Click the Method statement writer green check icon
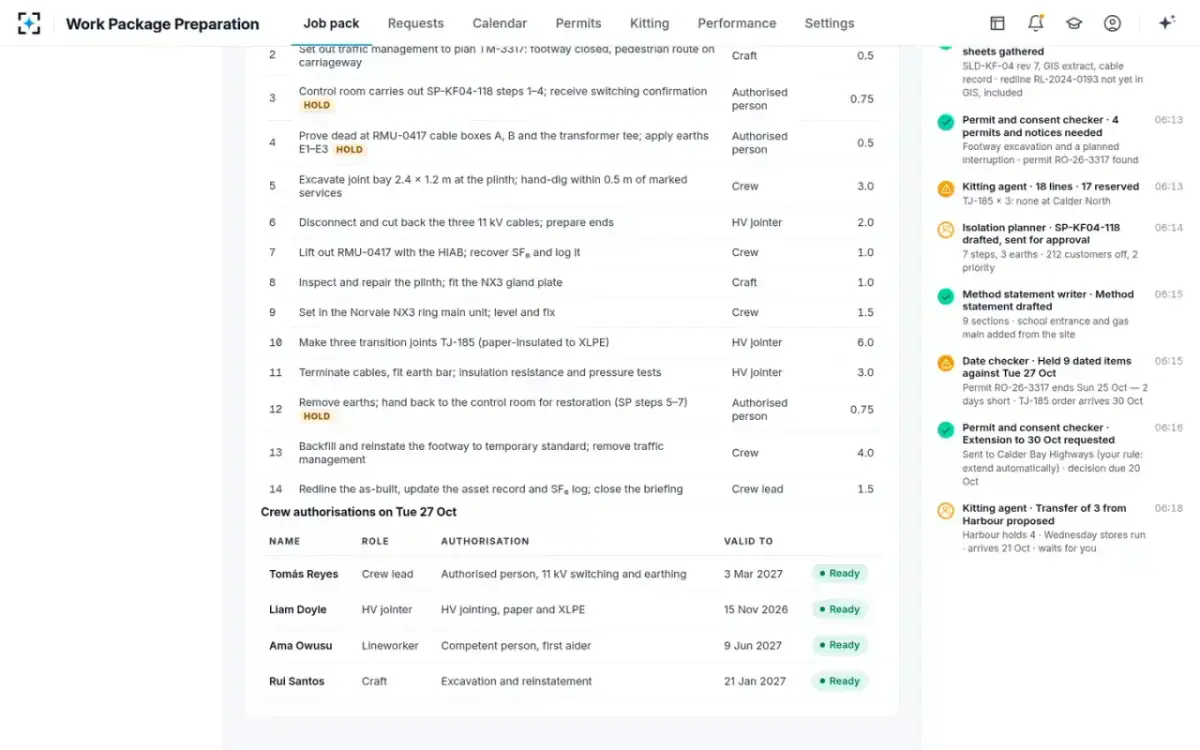 click(x=945, y=297)
